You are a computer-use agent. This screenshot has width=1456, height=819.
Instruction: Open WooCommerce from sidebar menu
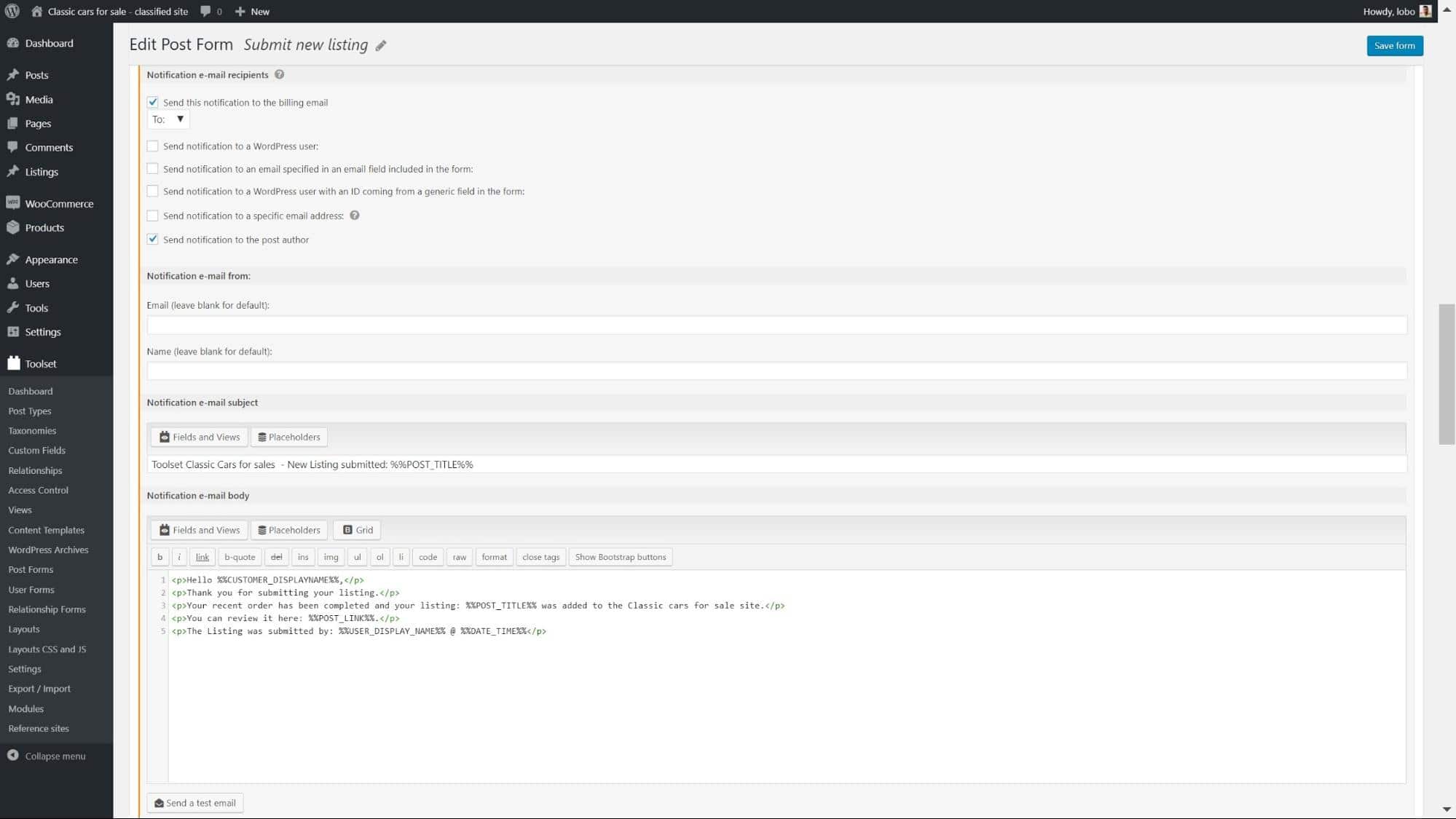[59, 203]
